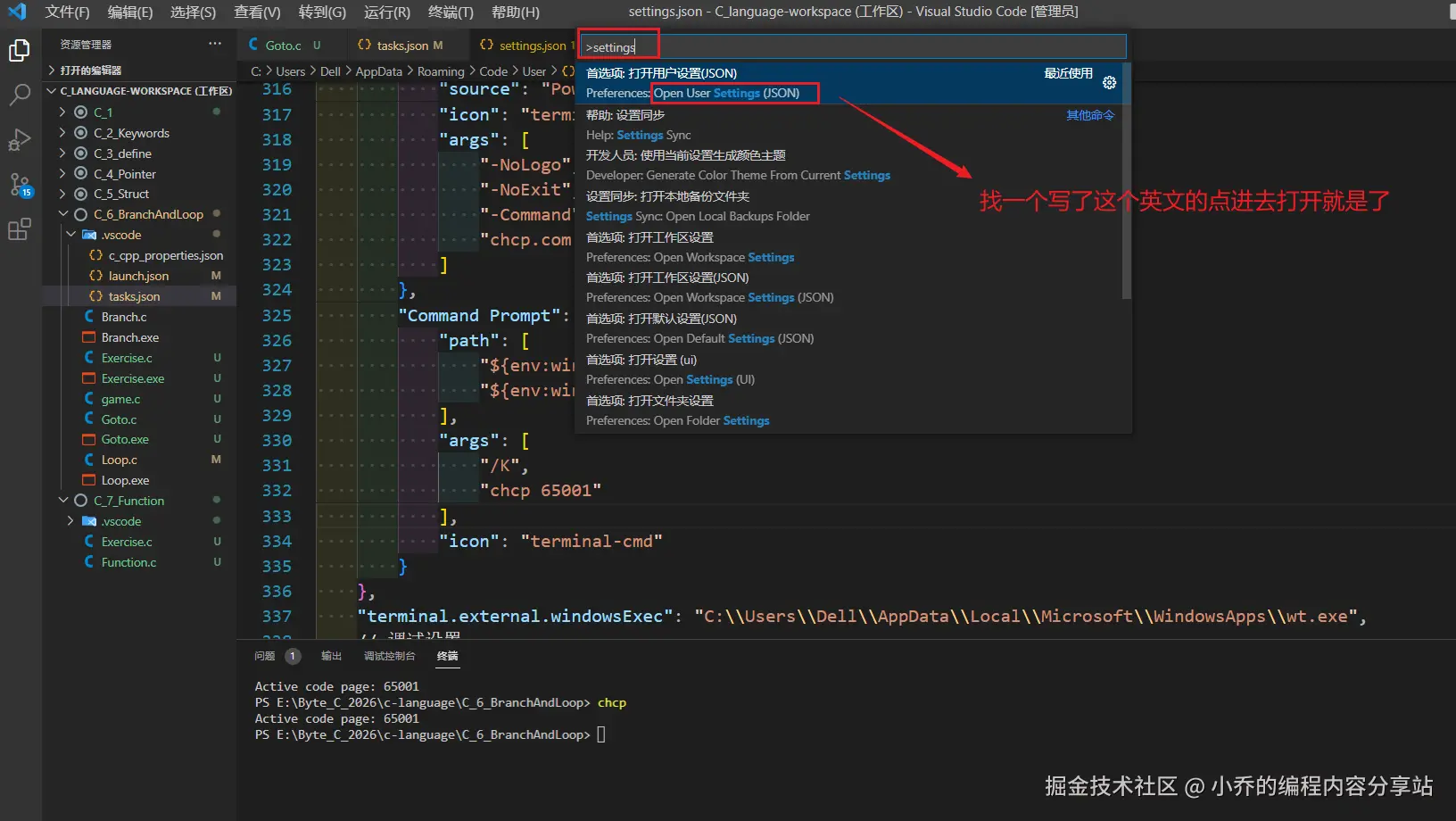This screenshot has width=1456, height=821.
Task: Open the 文件(F) menu
Action: [x=67, y=12]
